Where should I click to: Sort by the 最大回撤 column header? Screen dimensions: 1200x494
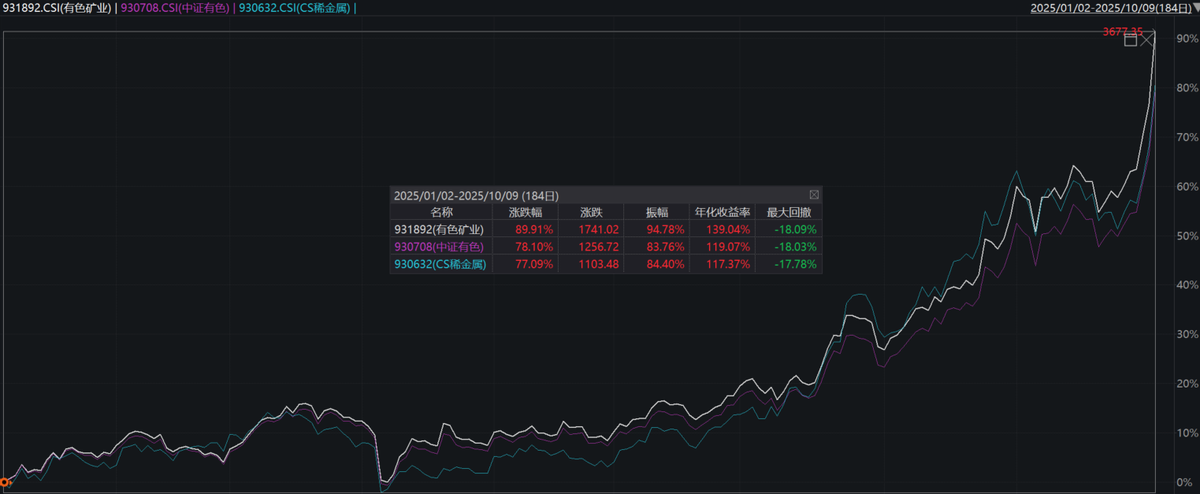point(788,212)
